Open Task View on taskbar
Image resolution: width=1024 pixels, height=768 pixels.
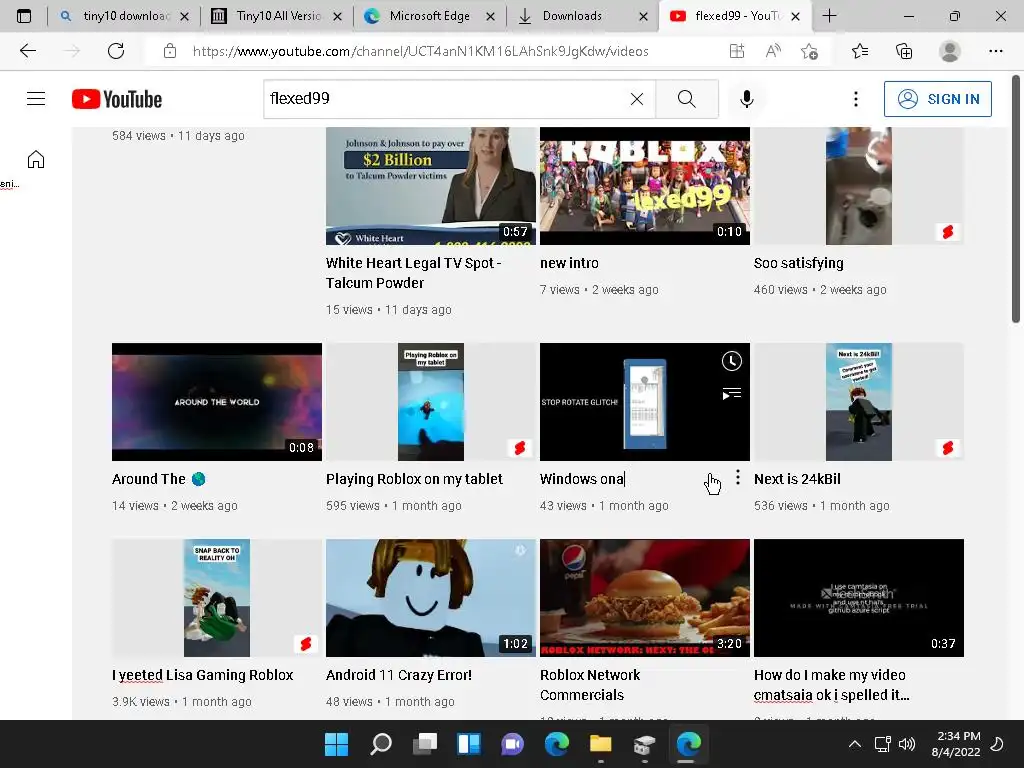click(425, 744)
